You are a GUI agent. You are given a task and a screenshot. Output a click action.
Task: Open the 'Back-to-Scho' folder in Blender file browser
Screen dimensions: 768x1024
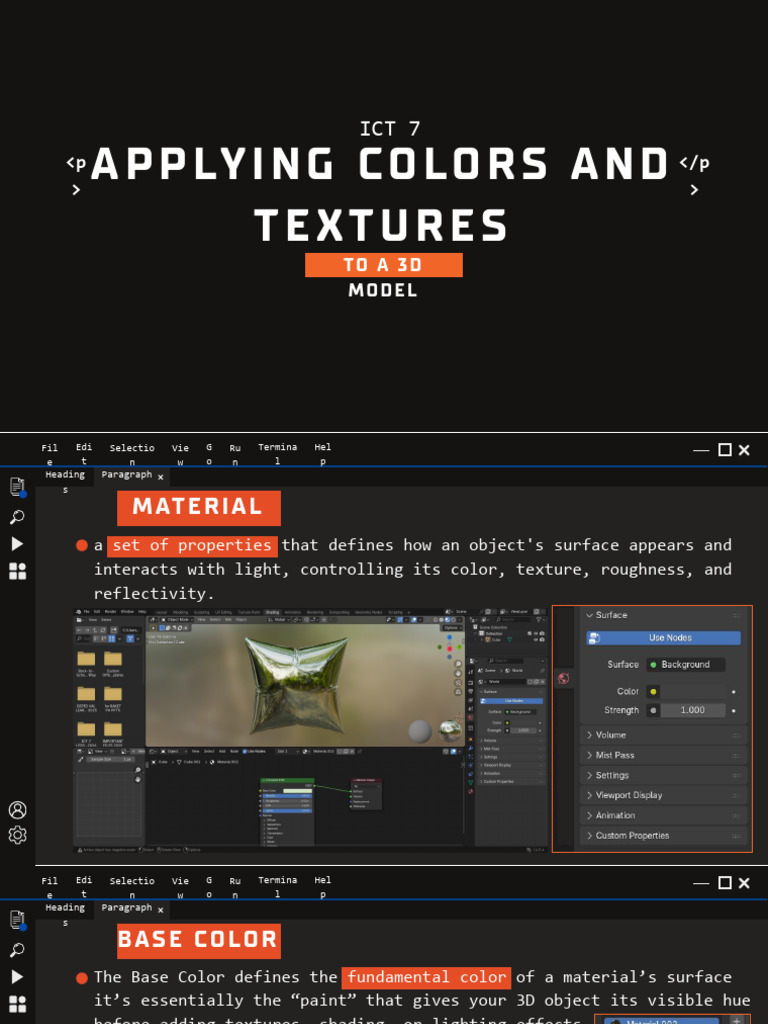pos(86,662)
